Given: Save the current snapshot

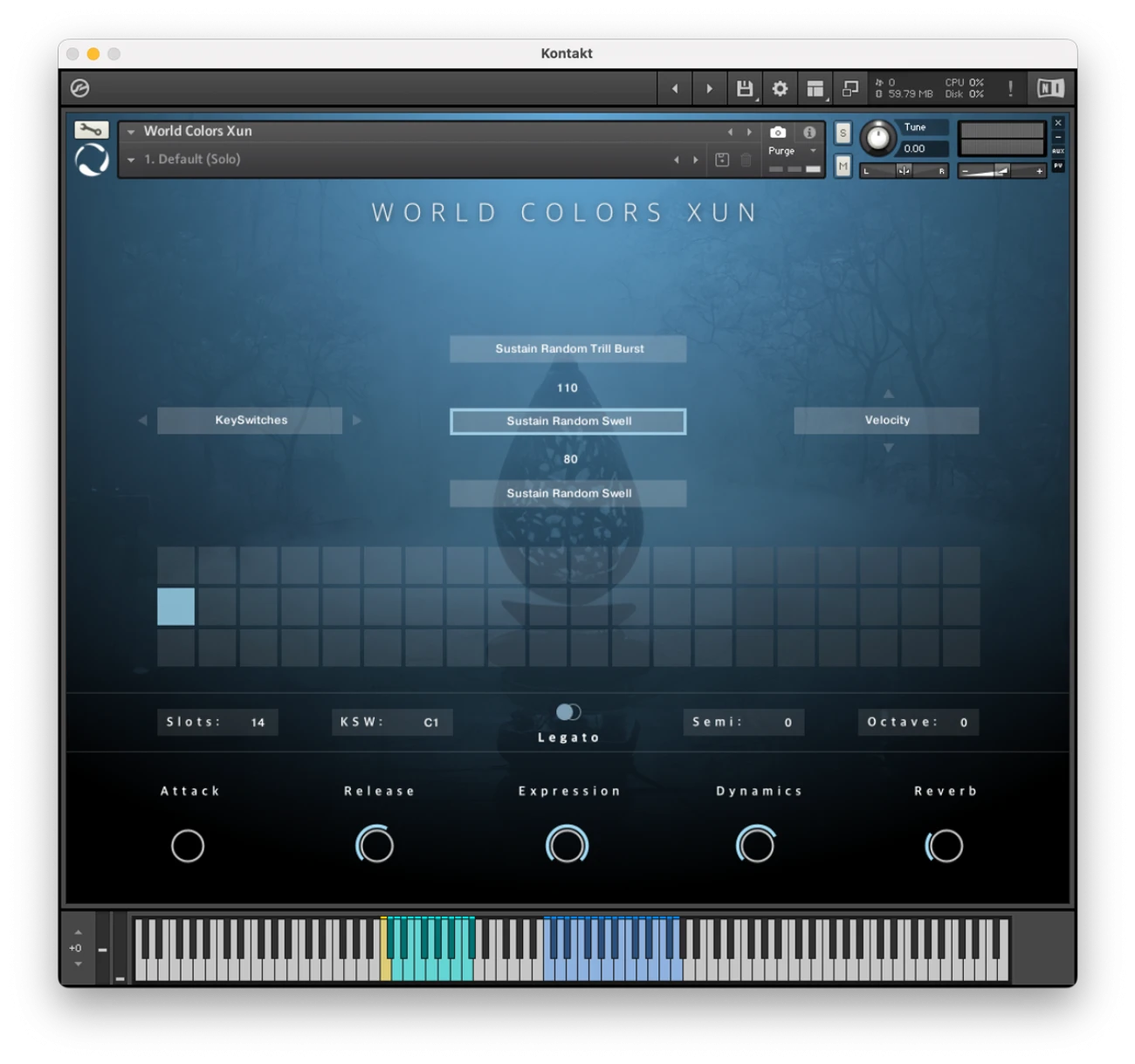Looking at the screenshot, I should coord(722,160).
